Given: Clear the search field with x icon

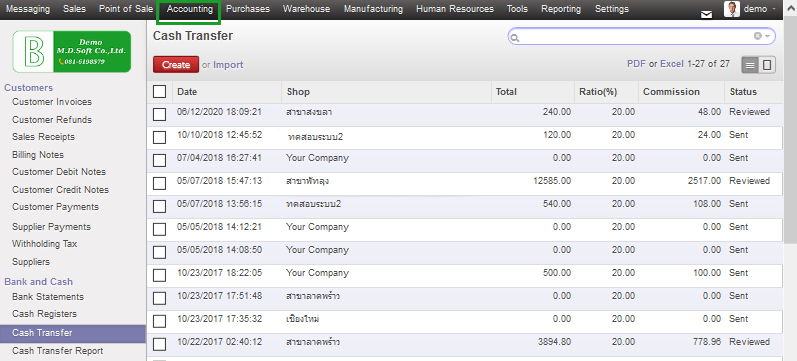Looking at the screenshot, I should (x=758, y=36).
